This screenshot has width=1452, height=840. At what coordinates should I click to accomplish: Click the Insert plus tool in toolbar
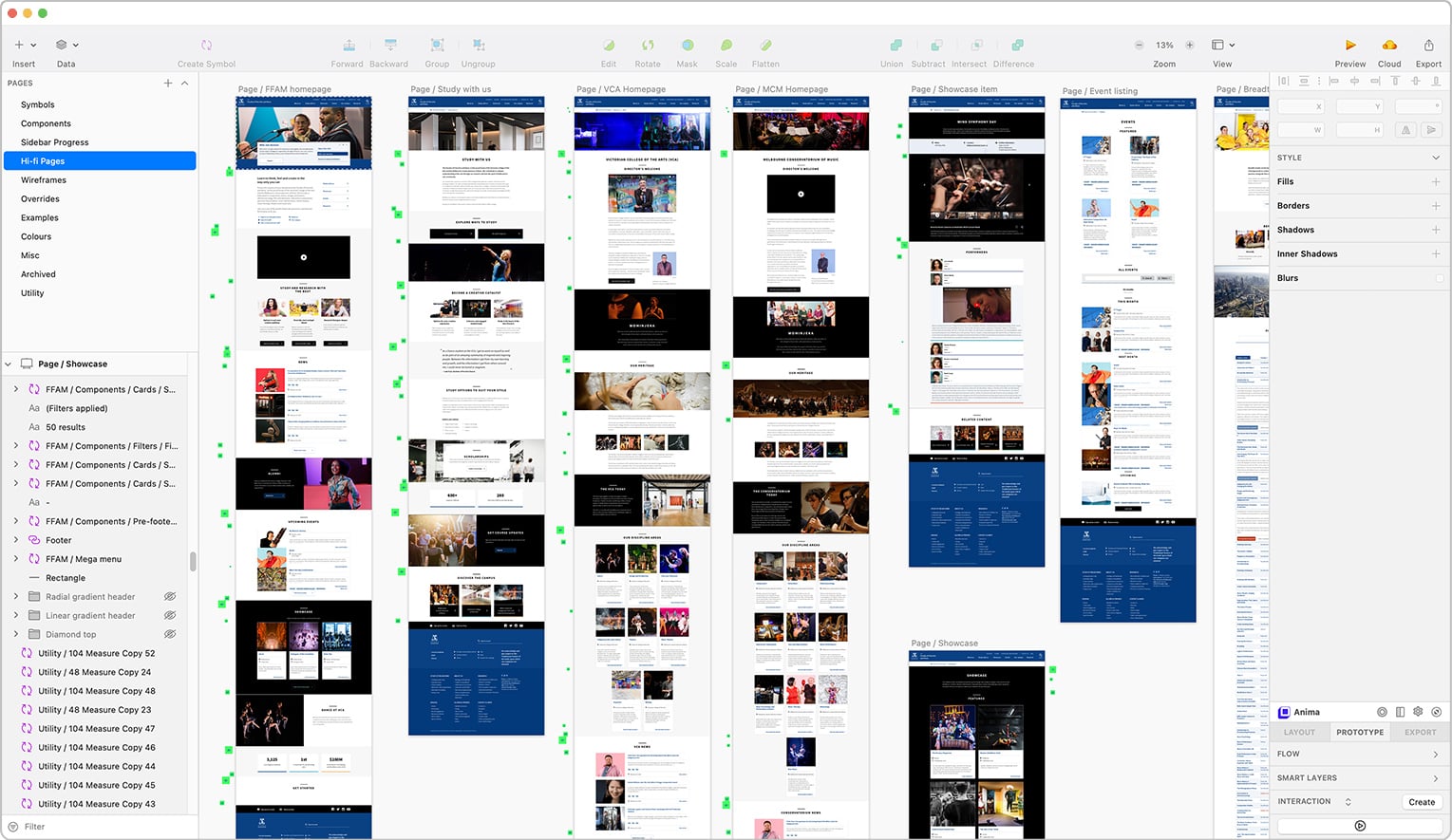pos(19,45)
